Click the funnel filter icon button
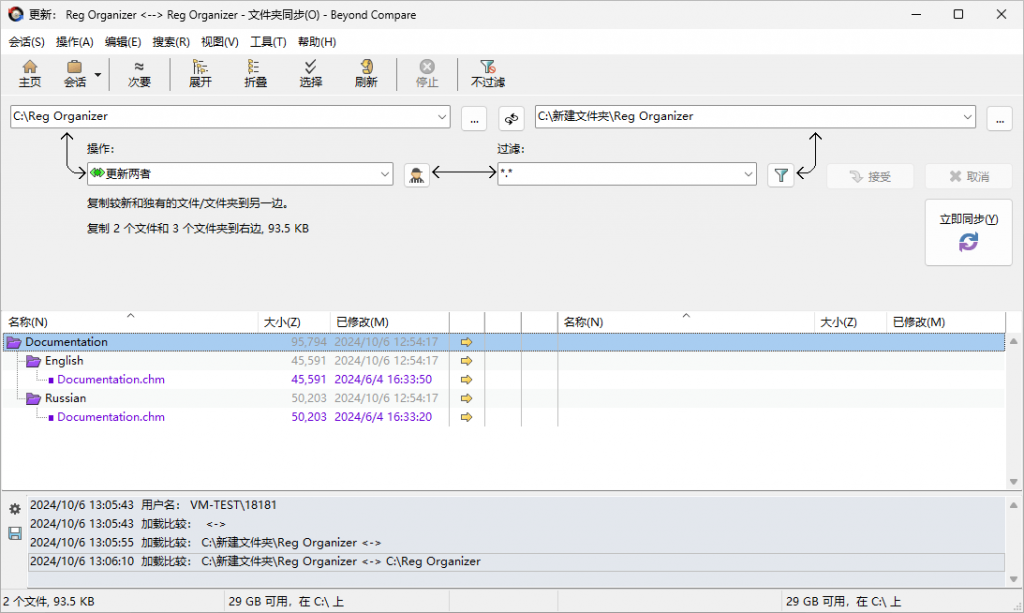 [x=780, y=175]
